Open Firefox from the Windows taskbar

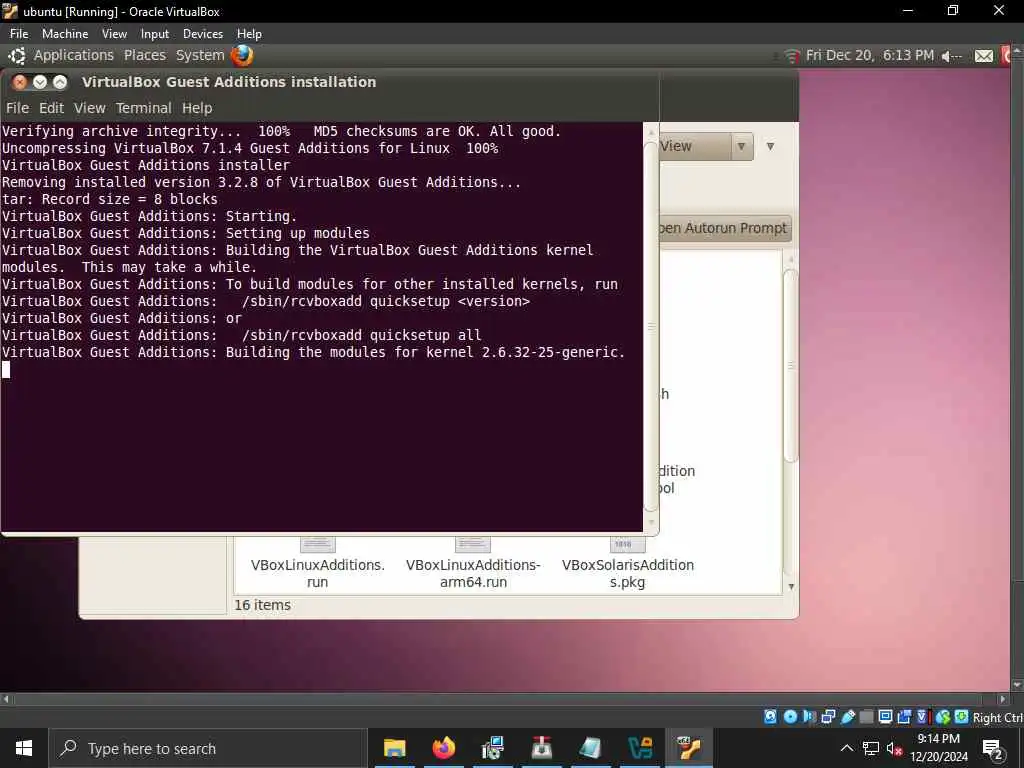[443, 748]
